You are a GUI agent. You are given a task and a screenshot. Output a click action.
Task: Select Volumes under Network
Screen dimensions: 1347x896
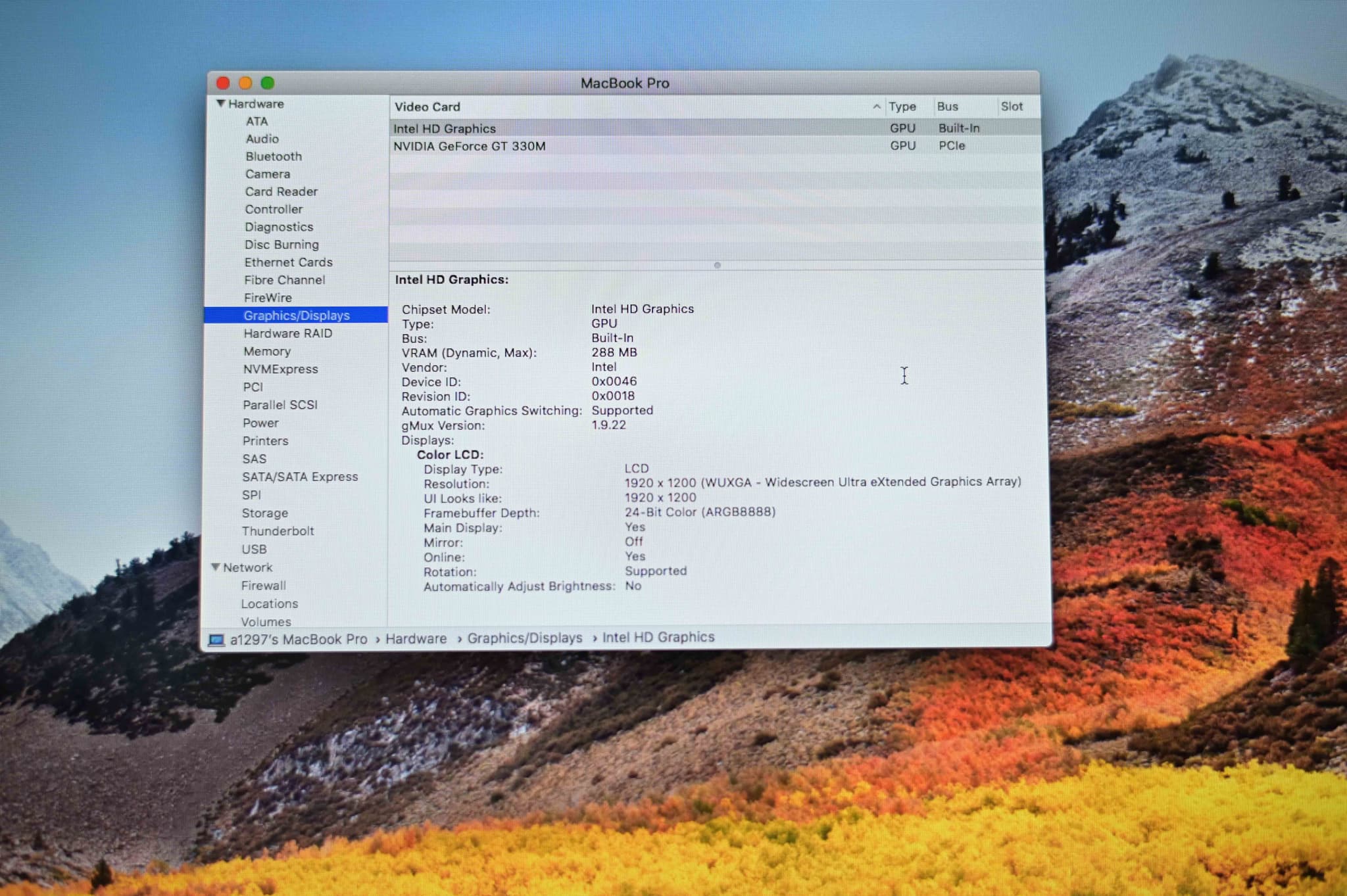tap(266, 622)
